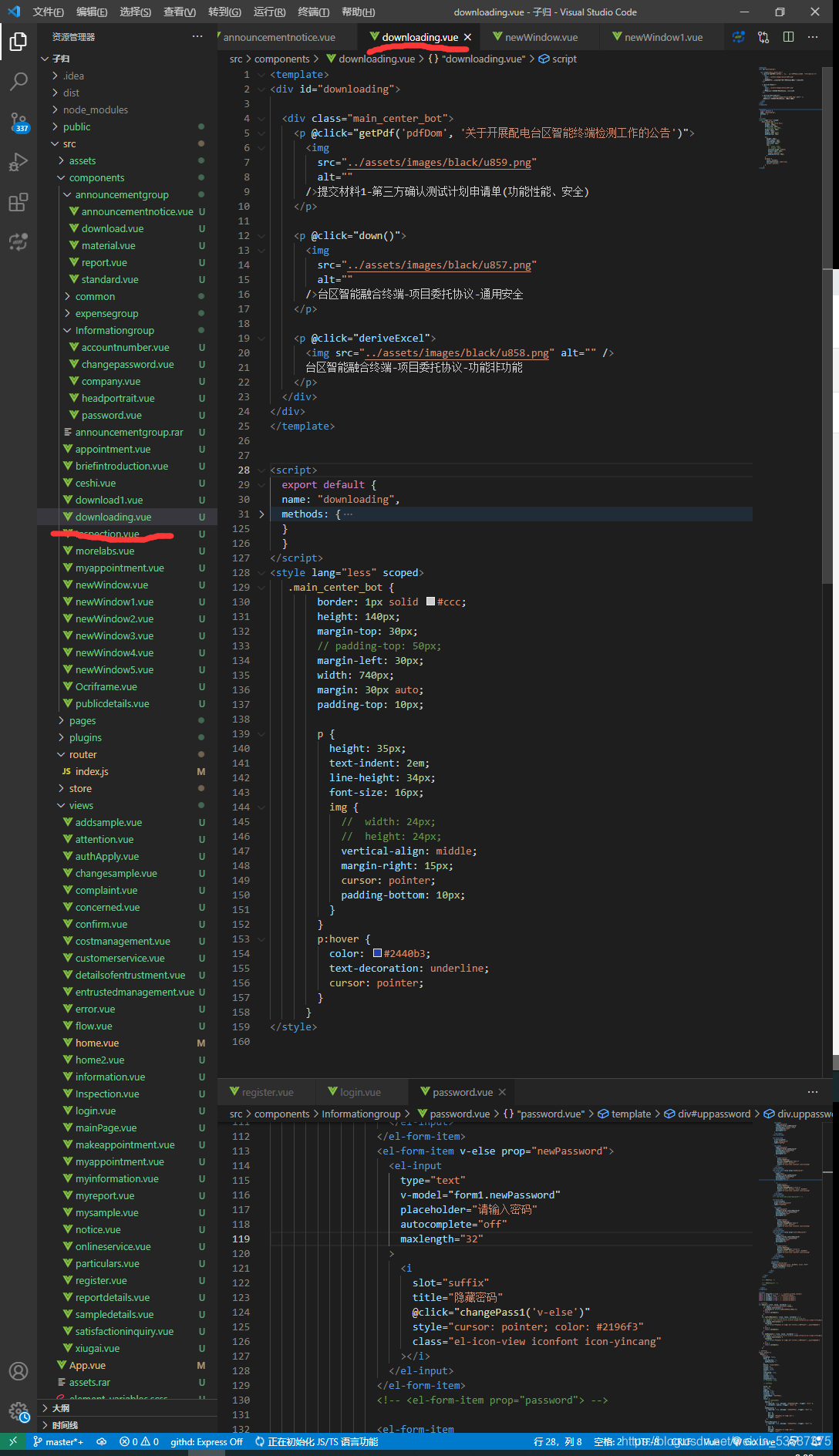Open errors and warnings in status bar
Viewport: 839px width, 1456px height.
click(140, 1441)
